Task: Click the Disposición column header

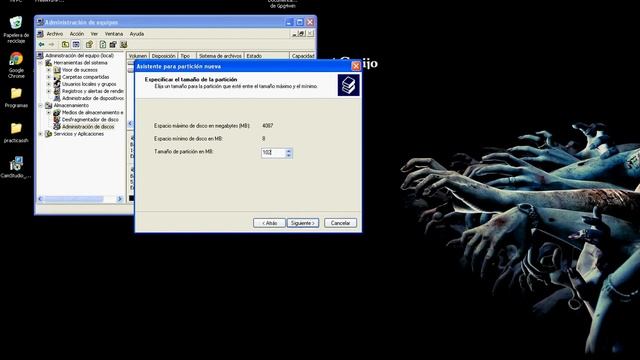Action: 163,56
